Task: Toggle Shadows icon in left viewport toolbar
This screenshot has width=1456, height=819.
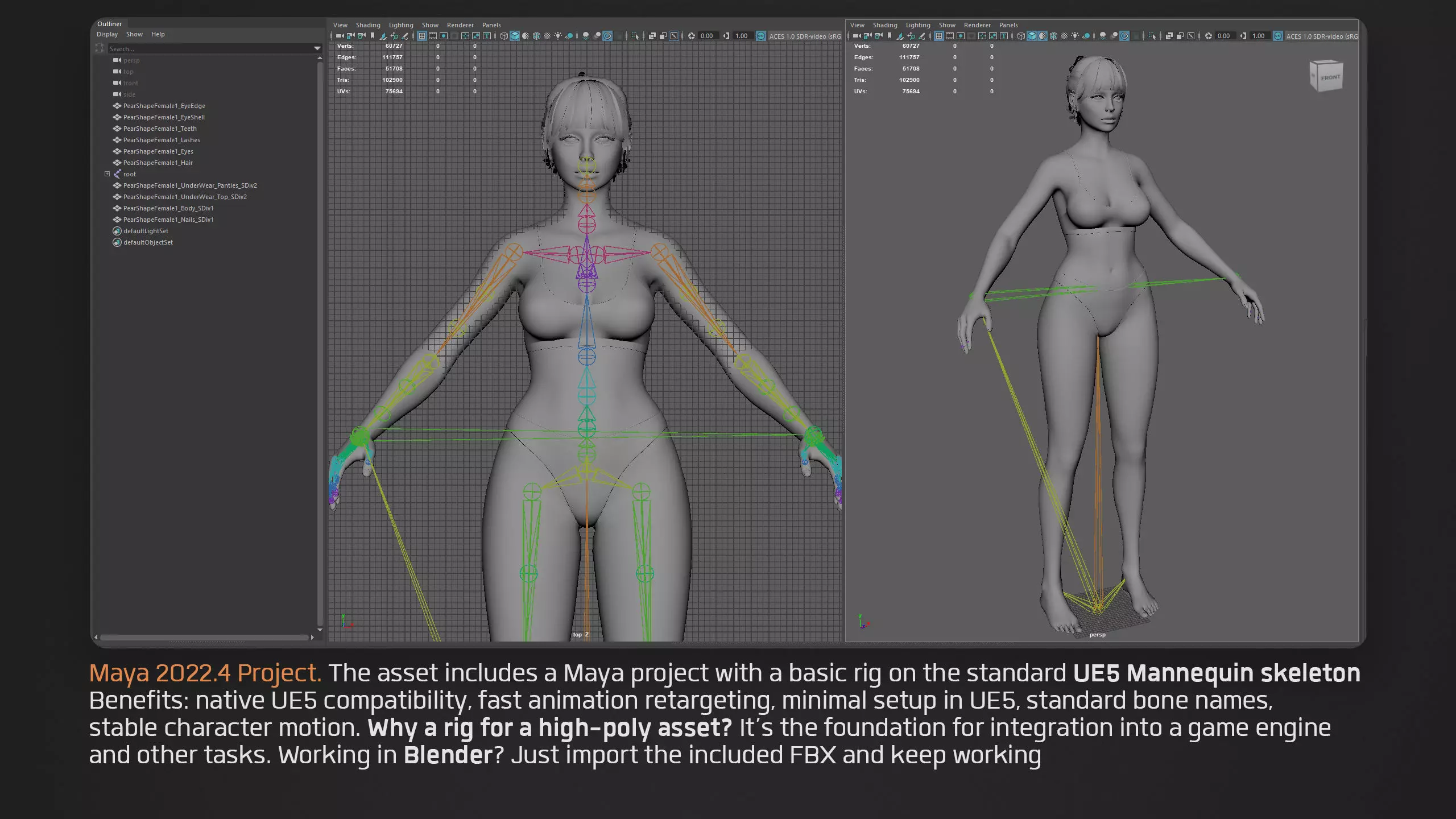Action: (569, 36)
